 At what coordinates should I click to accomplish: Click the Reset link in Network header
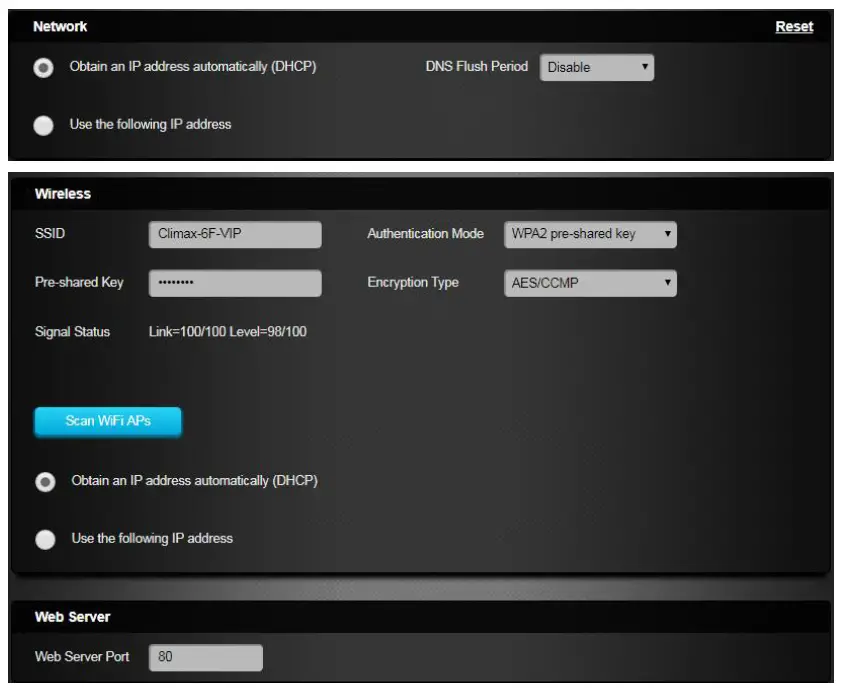794,26
